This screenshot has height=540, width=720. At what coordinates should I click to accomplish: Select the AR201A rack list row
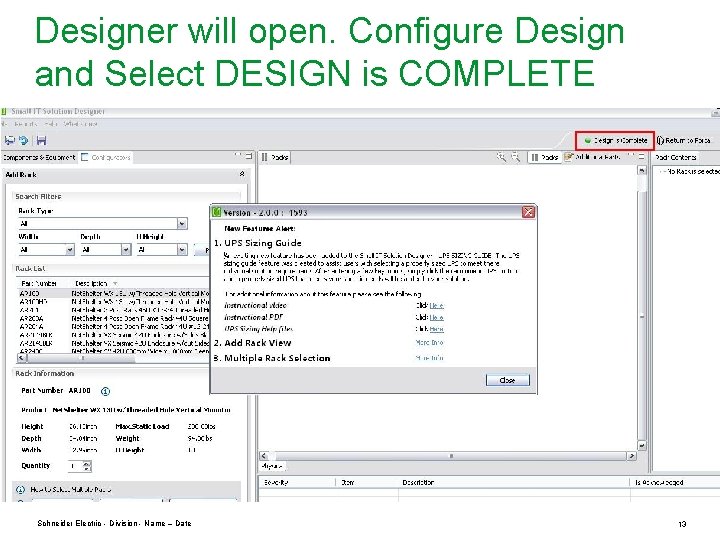(x=113, y=326)
